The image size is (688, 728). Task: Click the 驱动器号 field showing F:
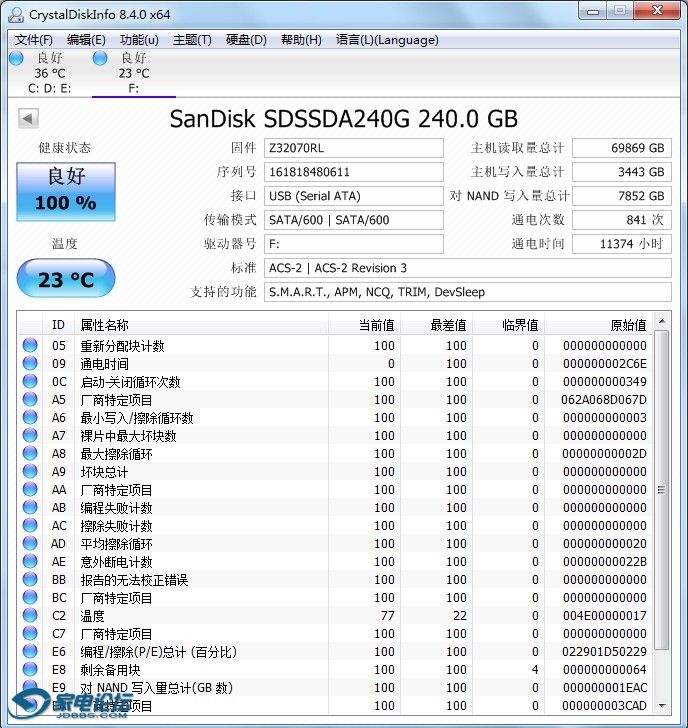(354, 244)
